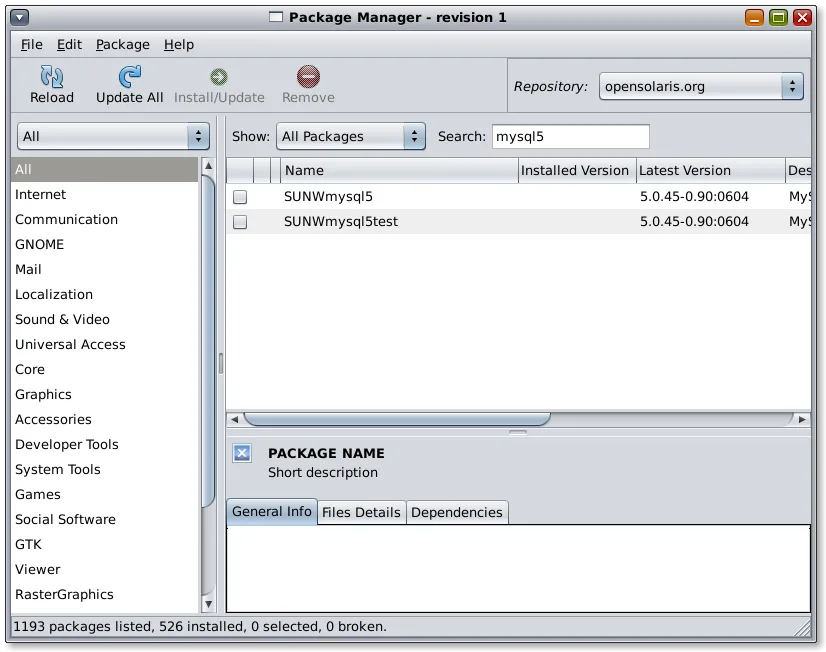Click the SUNWmysql5 package name

coord(328,197)
